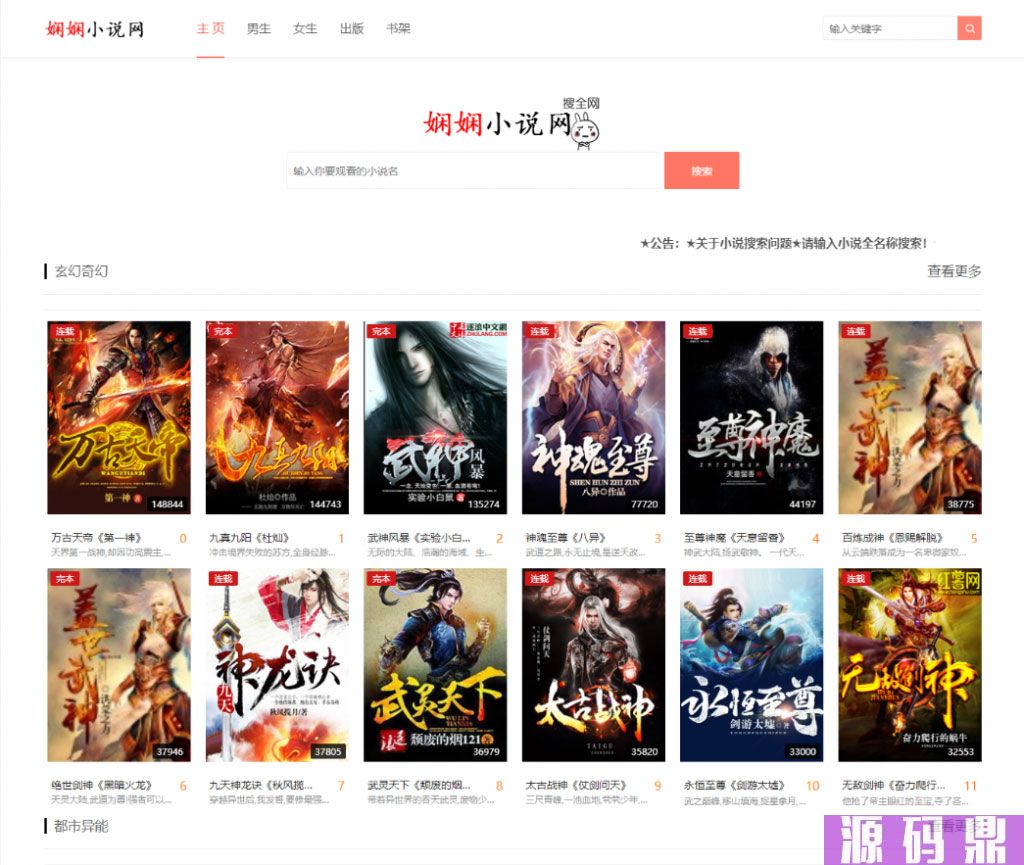Click the 连载 badge on 万古天帝 cover
The width and height of the screenshot is (1024, 865).
coord(64,331)
